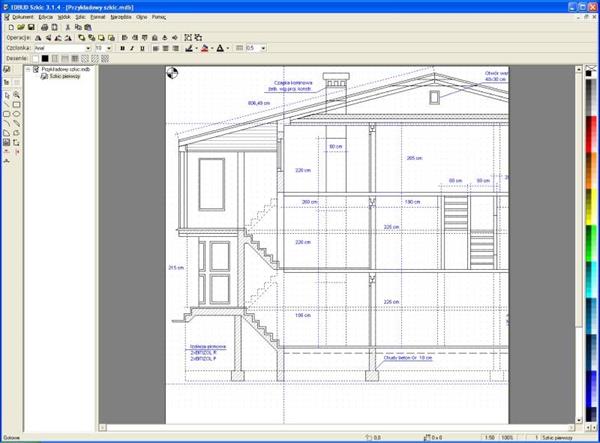Click the Print icon in toolbar
Image resolution: width=600 pixels, height=443 pixels.
(44, 27)
